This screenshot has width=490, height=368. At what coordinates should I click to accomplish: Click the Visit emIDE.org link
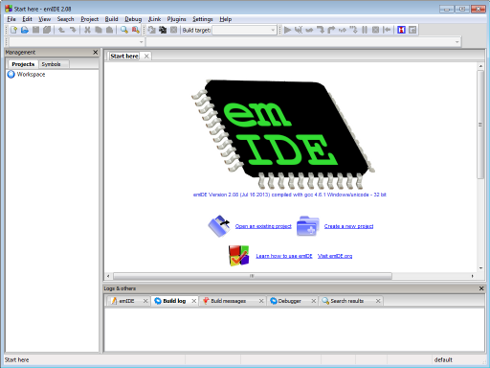[335, 256]
